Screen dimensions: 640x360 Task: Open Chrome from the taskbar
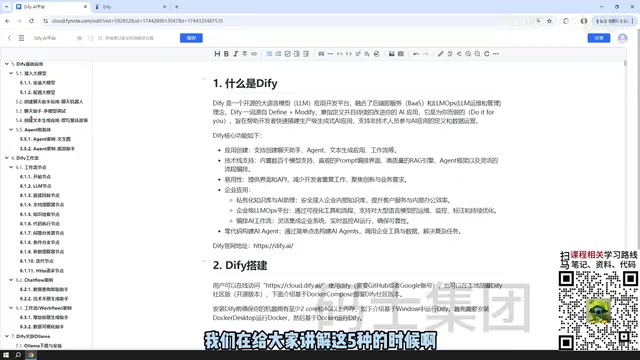(31, 355)
